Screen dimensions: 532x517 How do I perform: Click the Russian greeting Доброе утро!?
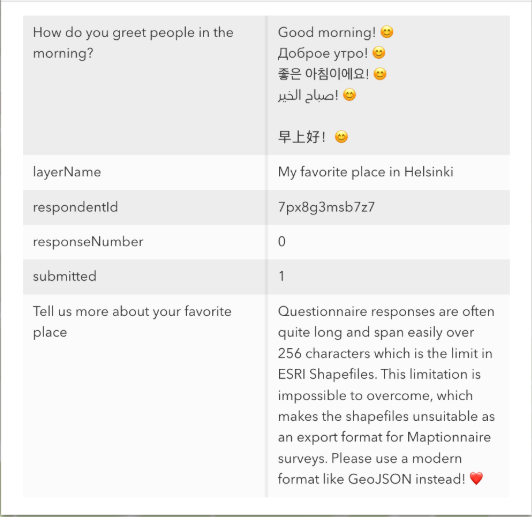pos(323,53)
